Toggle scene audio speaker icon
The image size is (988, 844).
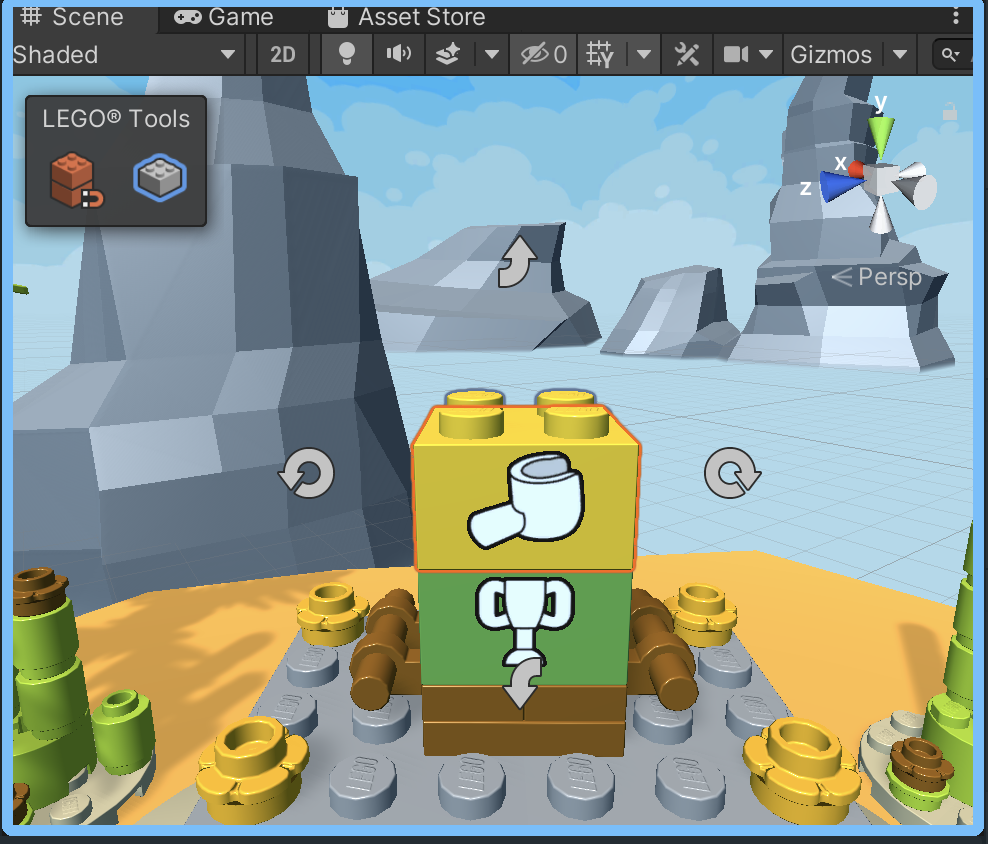(x=398, y=55)
